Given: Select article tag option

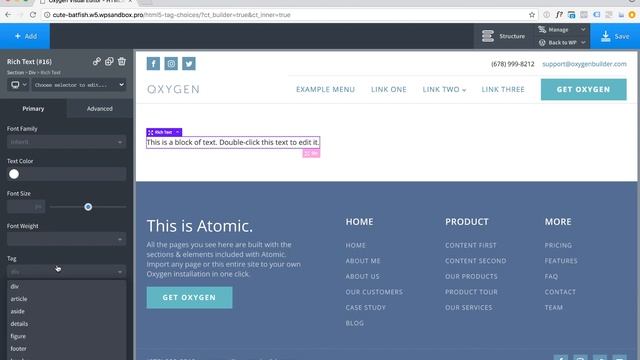Looking at the screenshot, I should [x=66, y=299].
